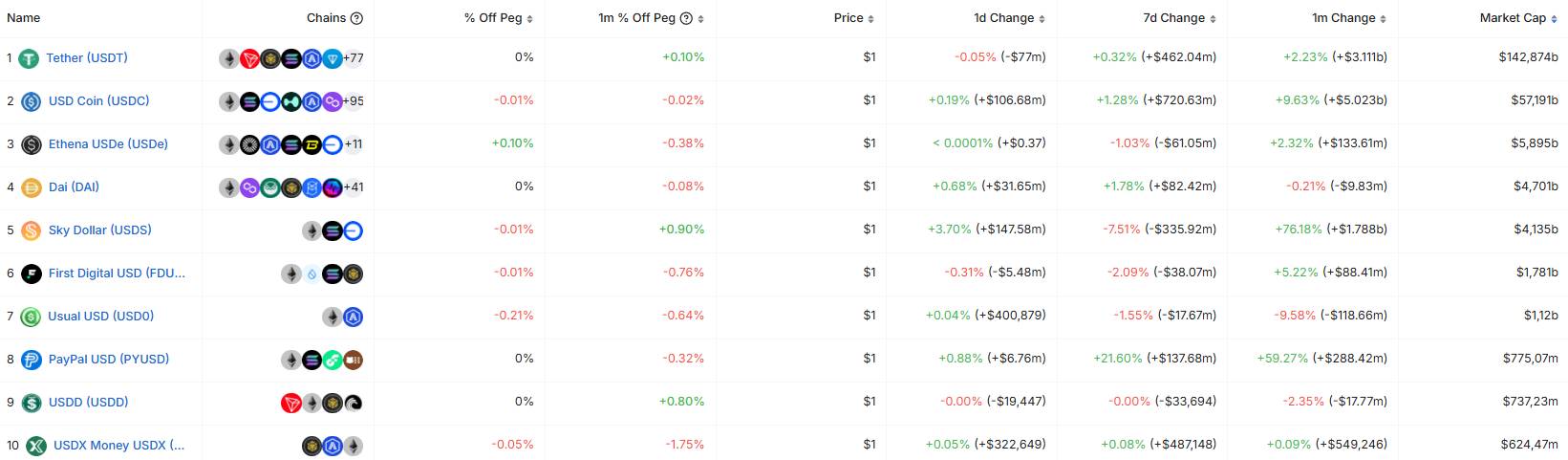Click the Tron chain icon in USDD row
Screen dimensions: 1568x460
pyautogui.click(x=291, y=403)
